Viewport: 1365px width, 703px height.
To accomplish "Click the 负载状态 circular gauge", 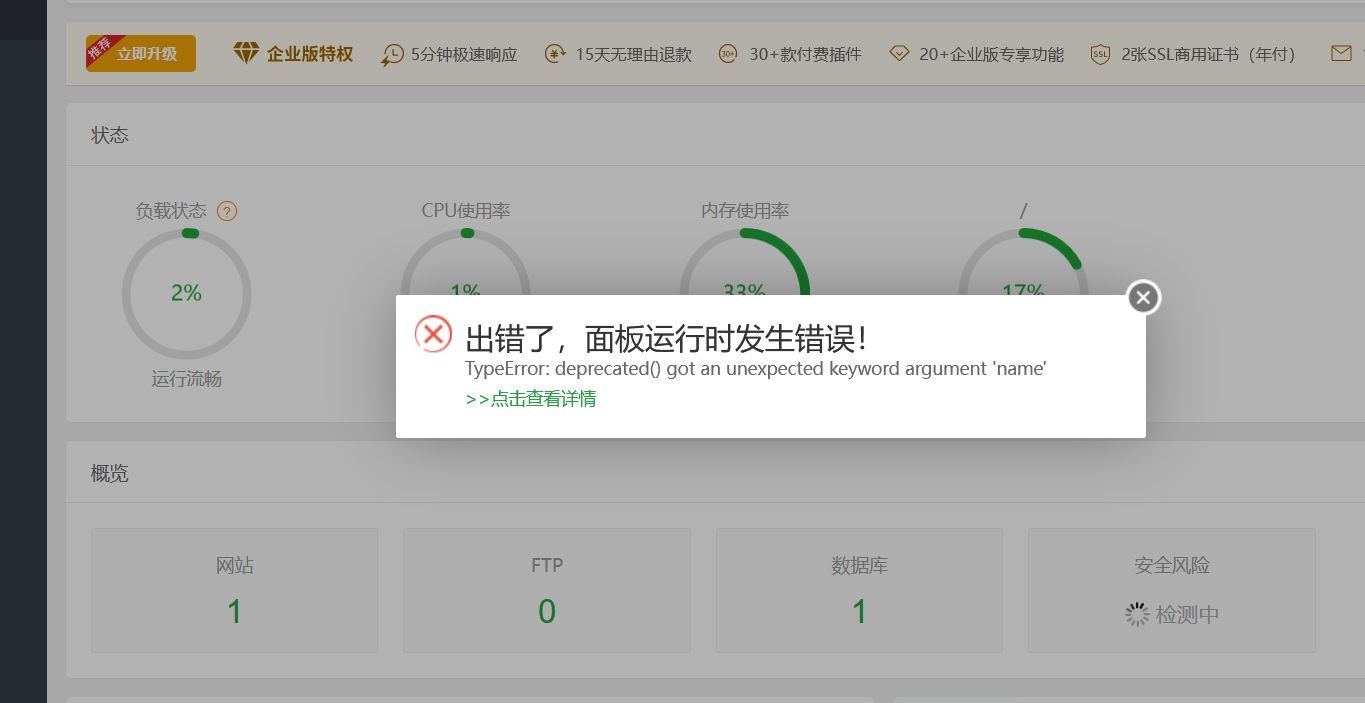I will pyautogui.click(x=186, y=293).
